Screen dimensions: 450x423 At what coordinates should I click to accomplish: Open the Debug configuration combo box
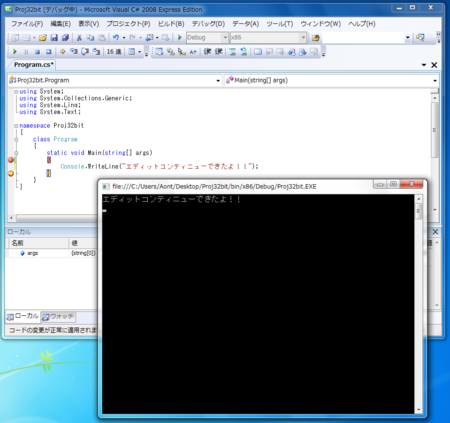click(x=207, y=38)
